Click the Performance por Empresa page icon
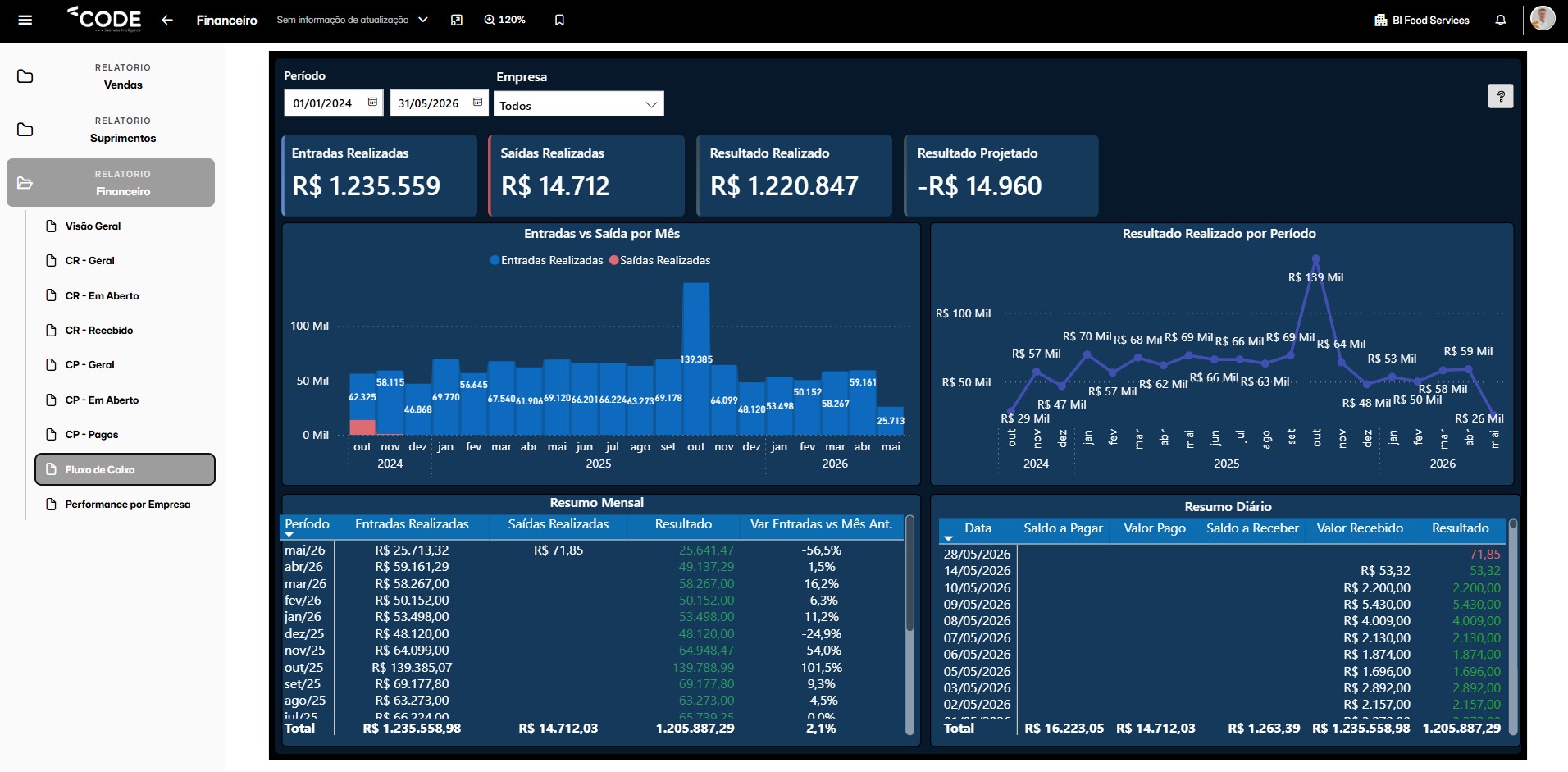 coord(52,505)
